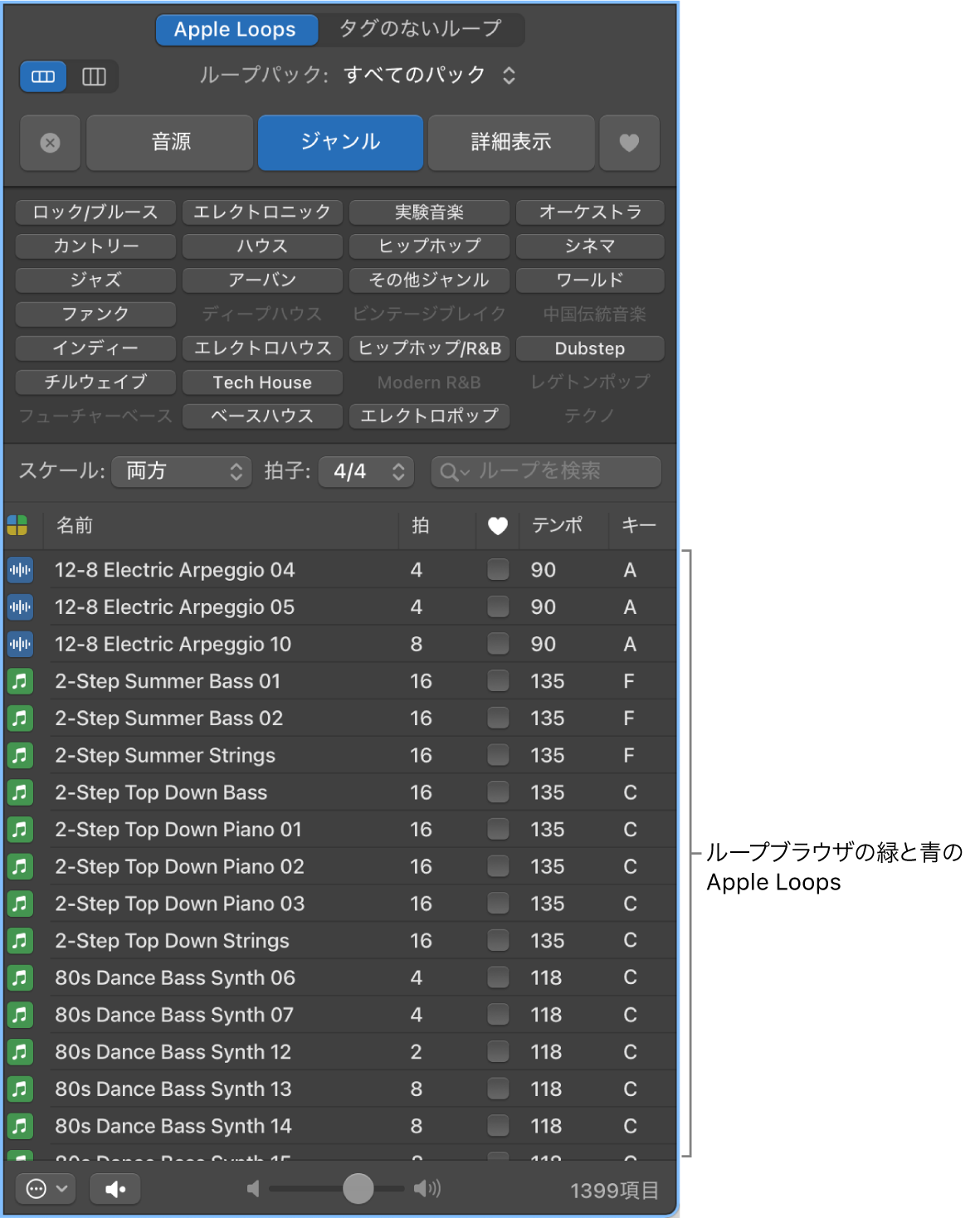Click the speaker preview playback button

115,1189
